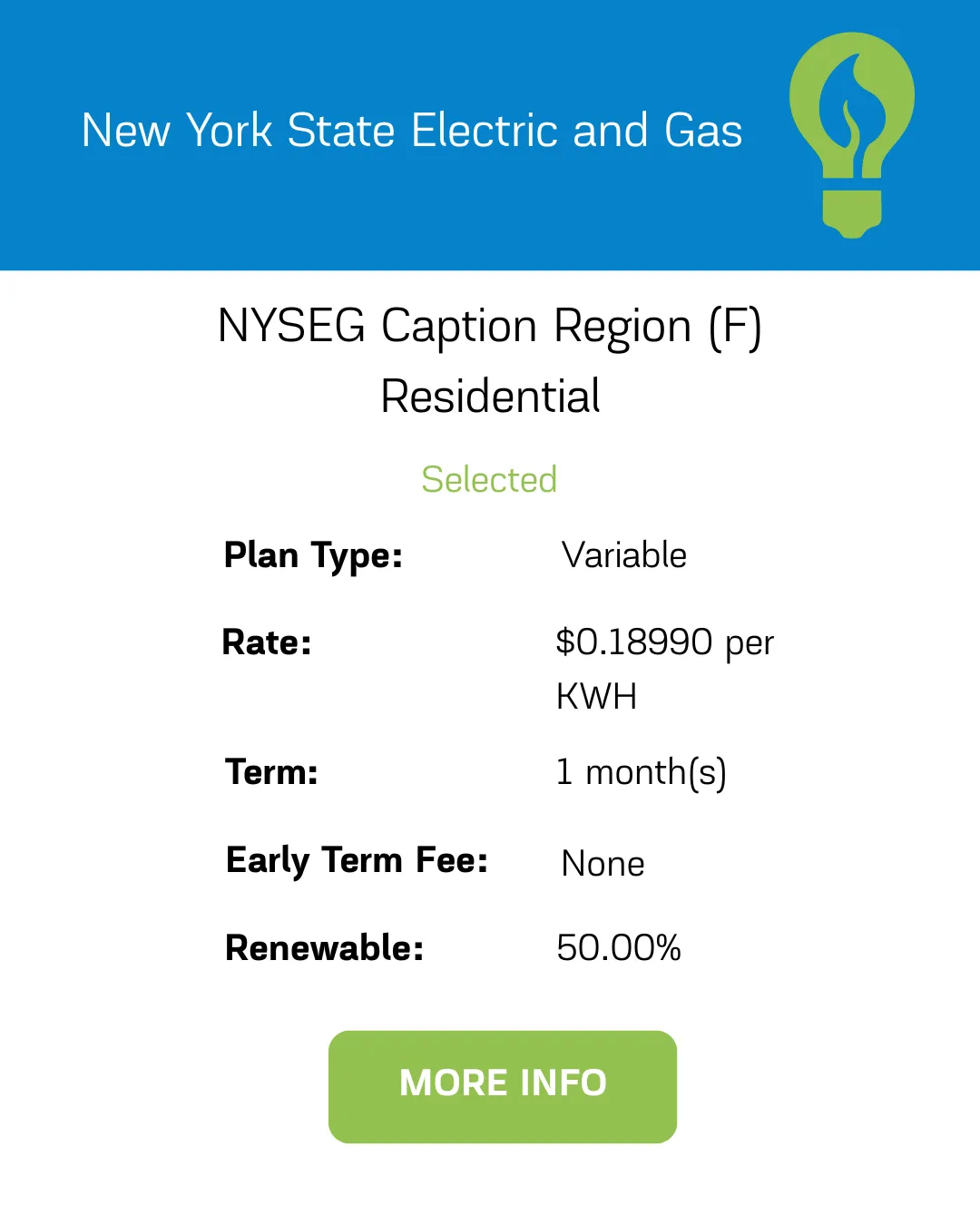Viewport: 980px width, 1225px height.
Task: Select the NYSEG Caption Region (F) heading
Action: coord(490,326)
